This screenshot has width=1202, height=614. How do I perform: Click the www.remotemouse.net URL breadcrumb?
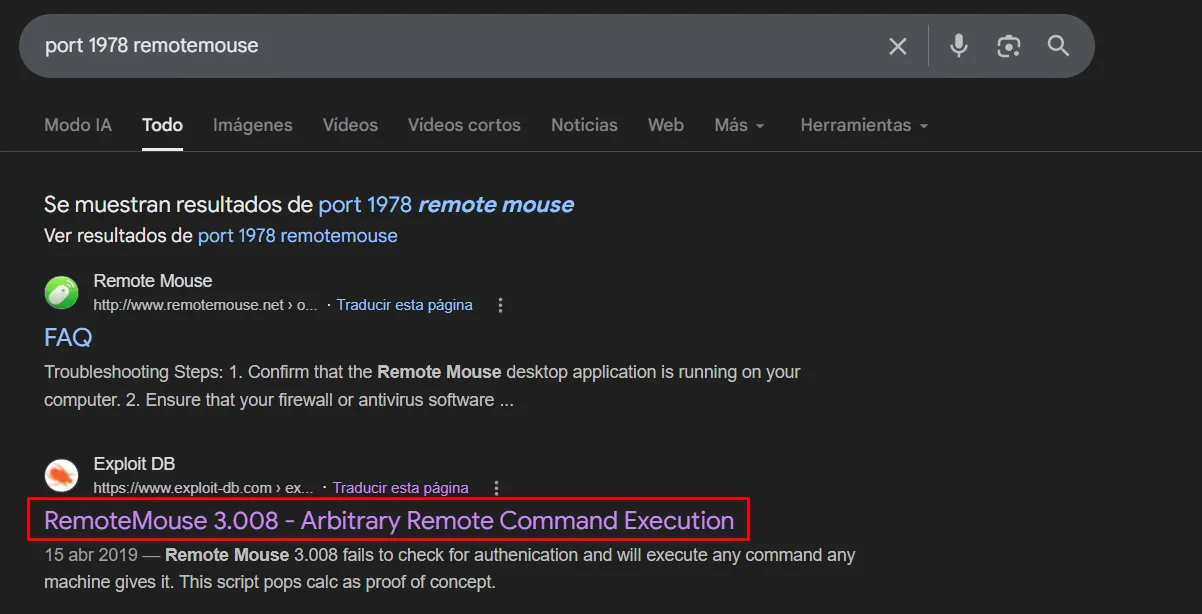click(205, 305)
